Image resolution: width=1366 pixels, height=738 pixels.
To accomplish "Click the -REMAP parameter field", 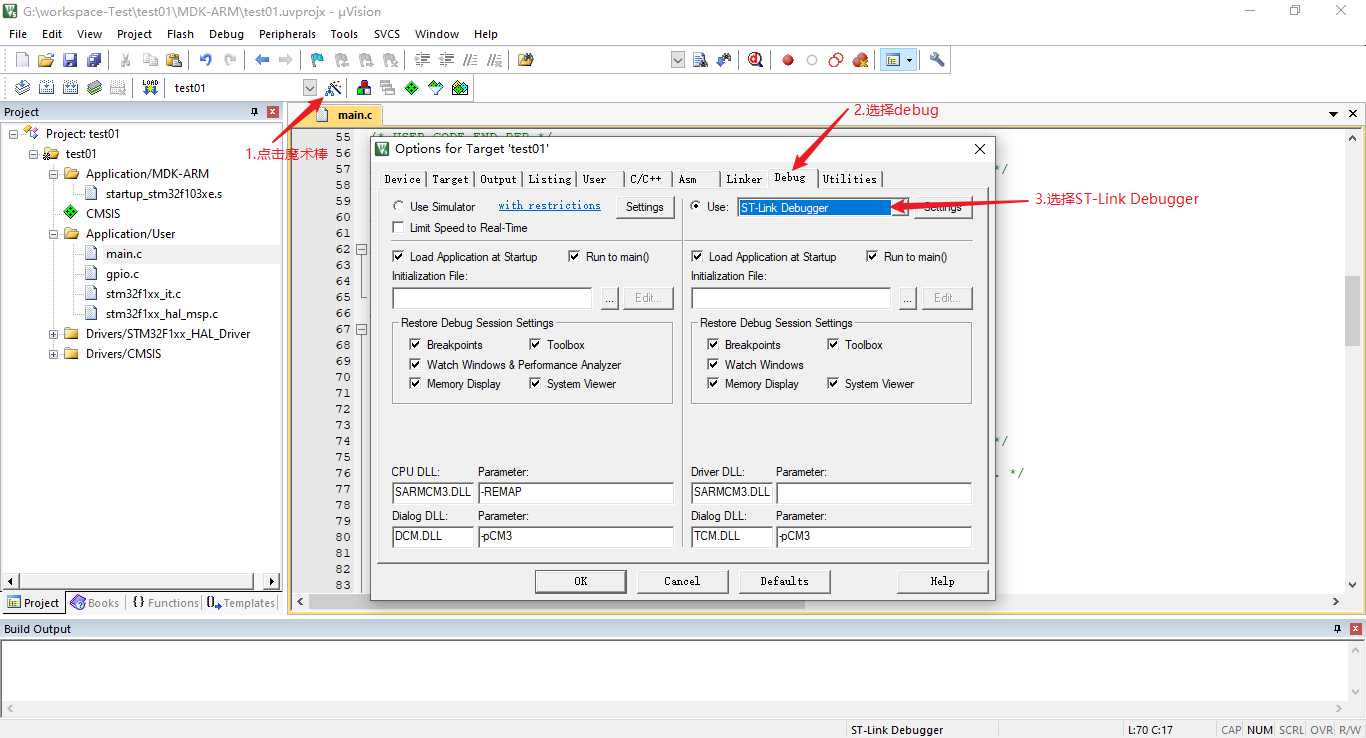I will point(576,493).
